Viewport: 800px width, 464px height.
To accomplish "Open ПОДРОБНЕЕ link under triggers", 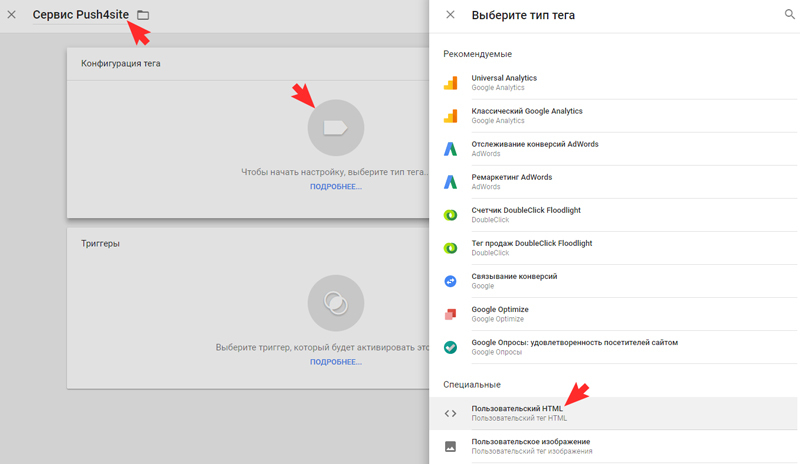I will coord(336,362).
